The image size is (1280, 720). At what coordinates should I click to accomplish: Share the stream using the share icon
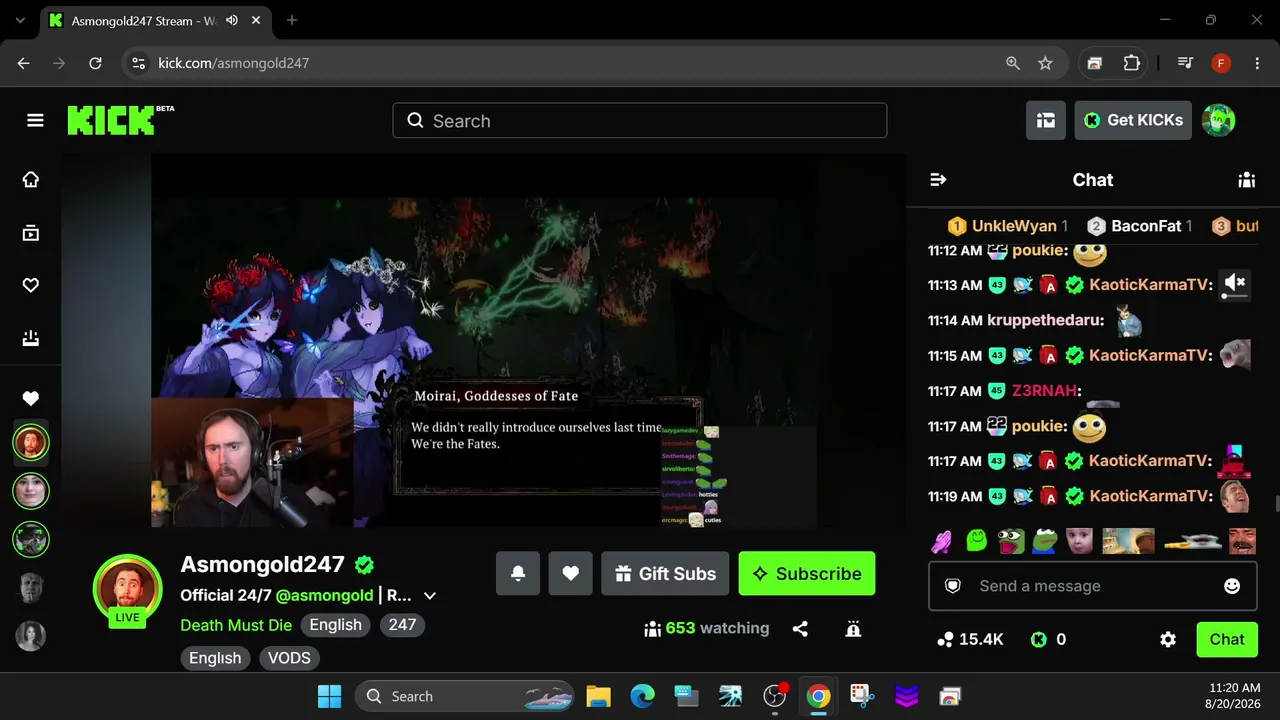point(800,629)
